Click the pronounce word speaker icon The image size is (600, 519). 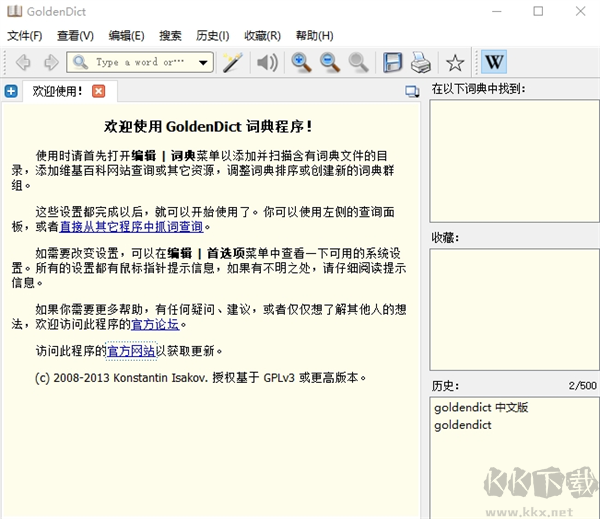click(x=267, y=63)
